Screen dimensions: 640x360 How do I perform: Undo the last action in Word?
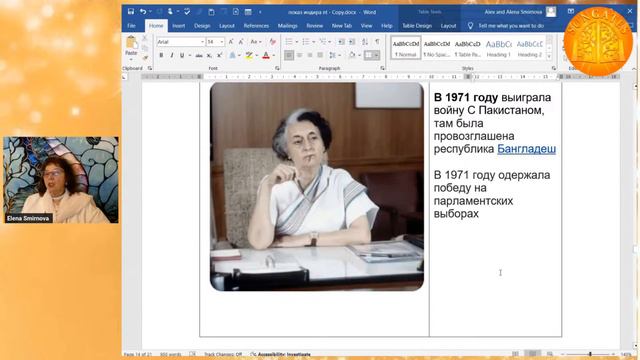click(x=143, y=11)
